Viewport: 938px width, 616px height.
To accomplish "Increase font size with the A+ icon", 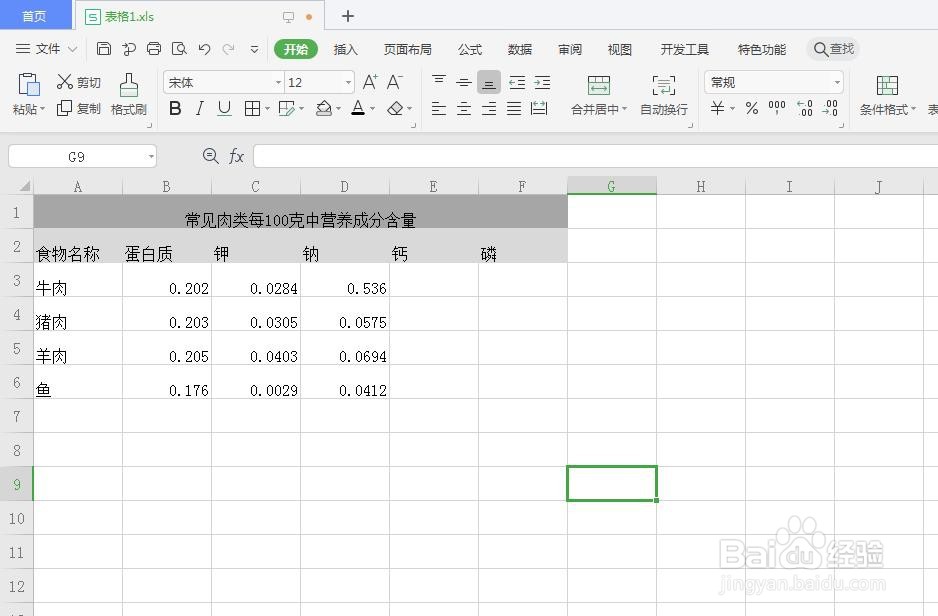I will point(367,82).
